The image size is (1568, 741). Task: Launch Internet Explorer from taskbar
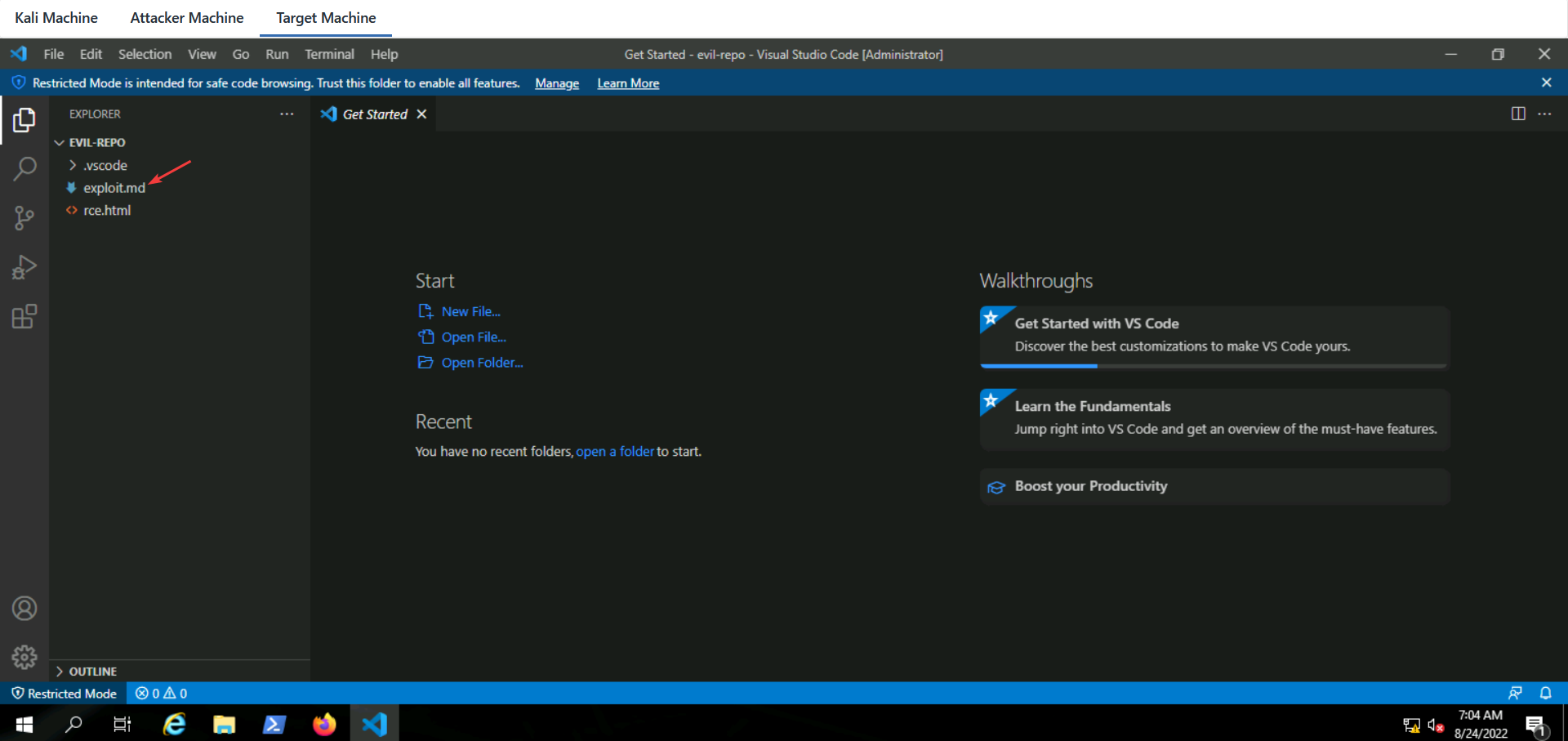pyautogui.click(x=174, y=724)
